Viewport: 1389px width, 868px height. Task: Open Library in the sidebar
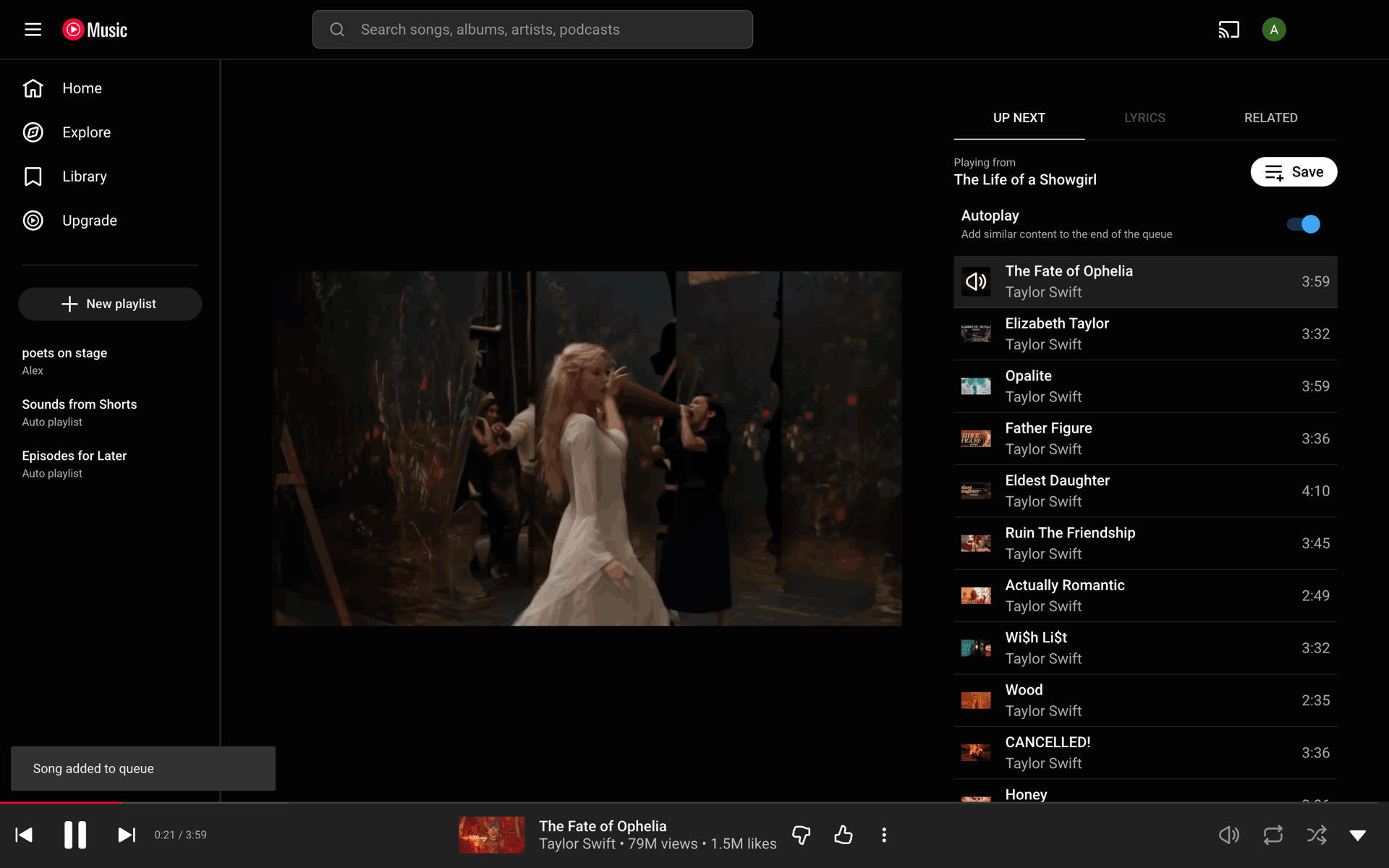pos(110,176)
